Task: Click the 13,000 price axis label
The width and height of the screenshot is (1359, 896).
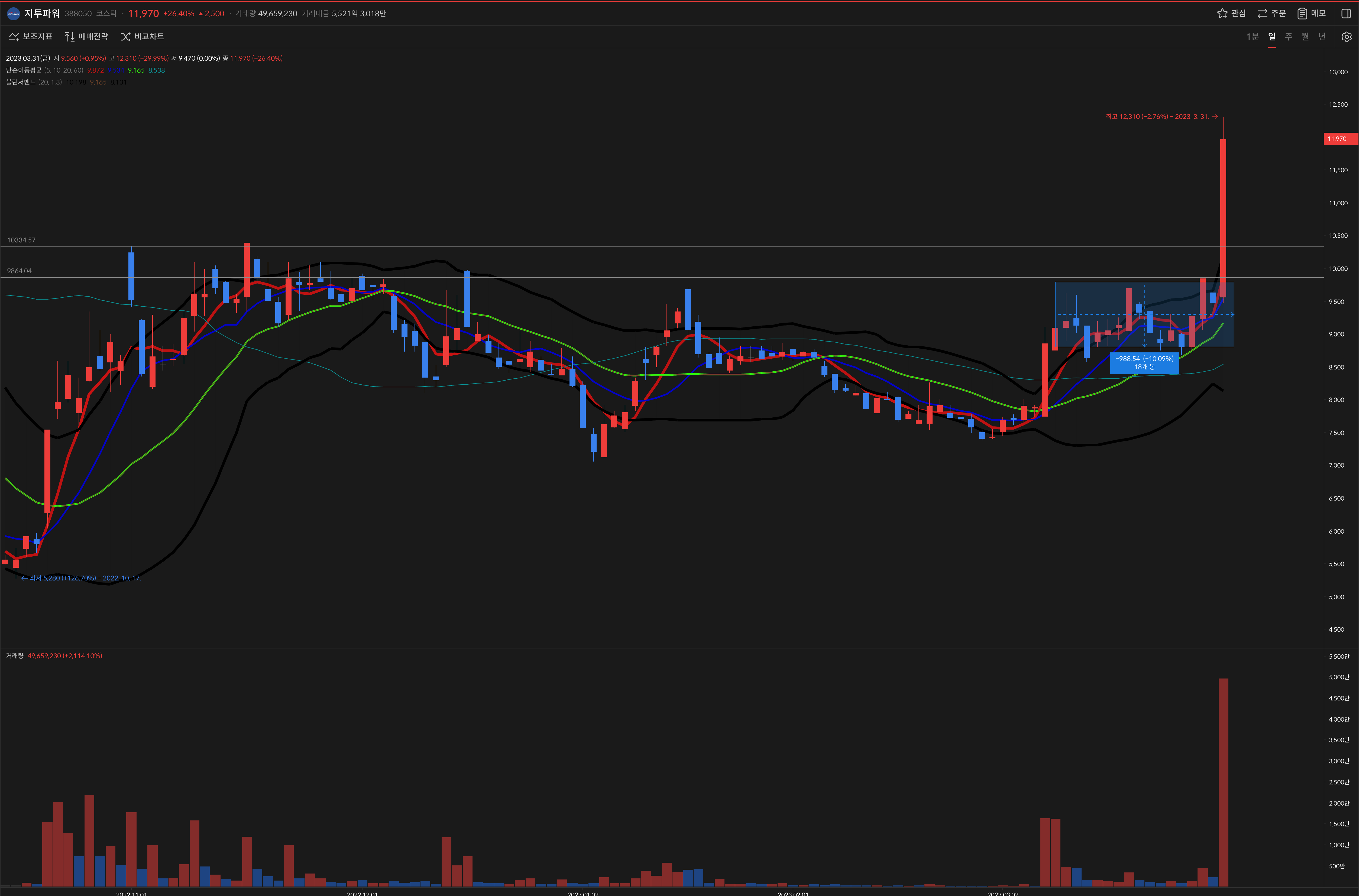Action: pyautogui.click(x=1338, y=72)
